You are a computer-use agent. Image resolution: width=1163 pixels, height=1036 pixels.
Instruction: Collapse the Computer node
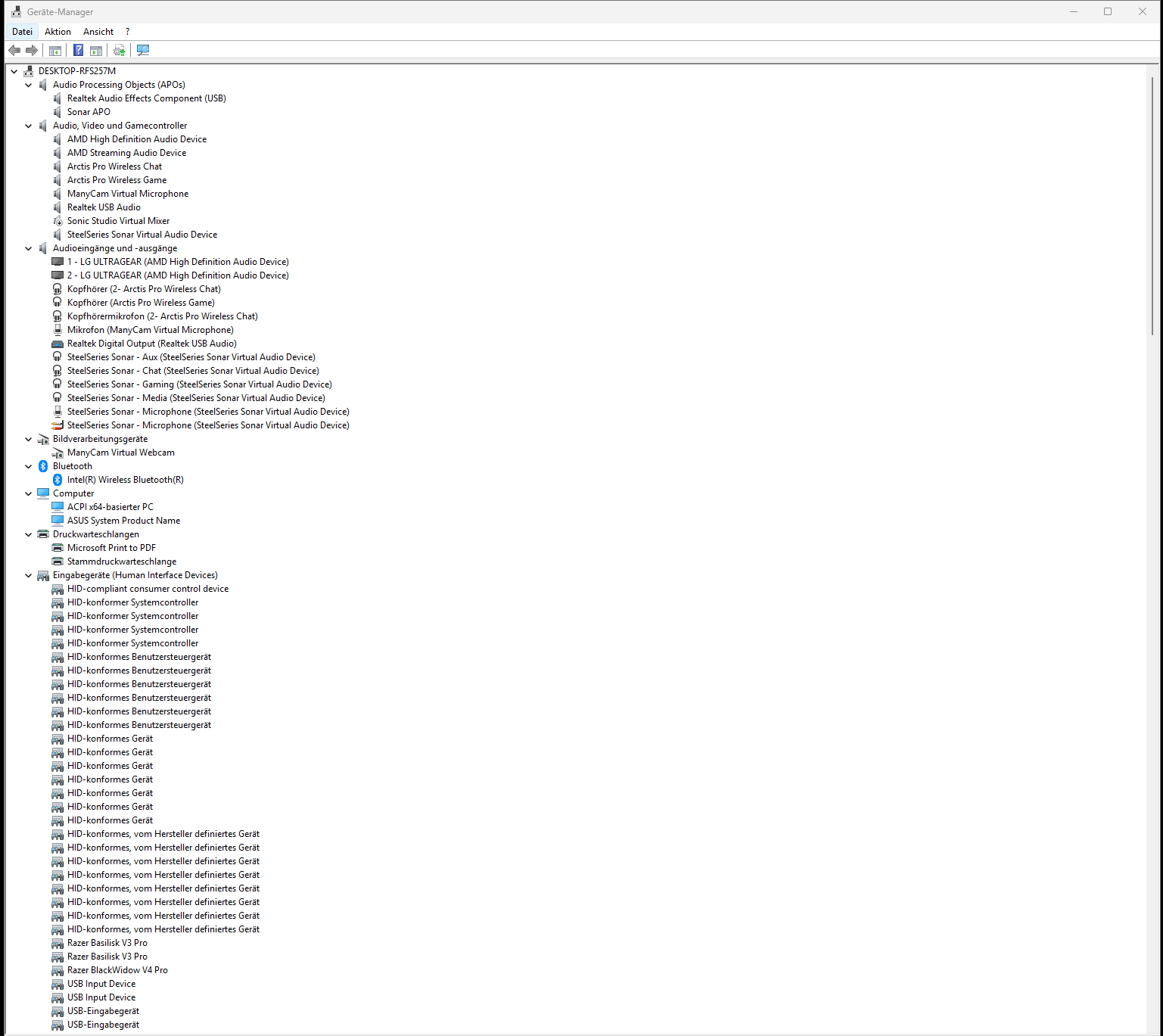click(x=29, y=493)
